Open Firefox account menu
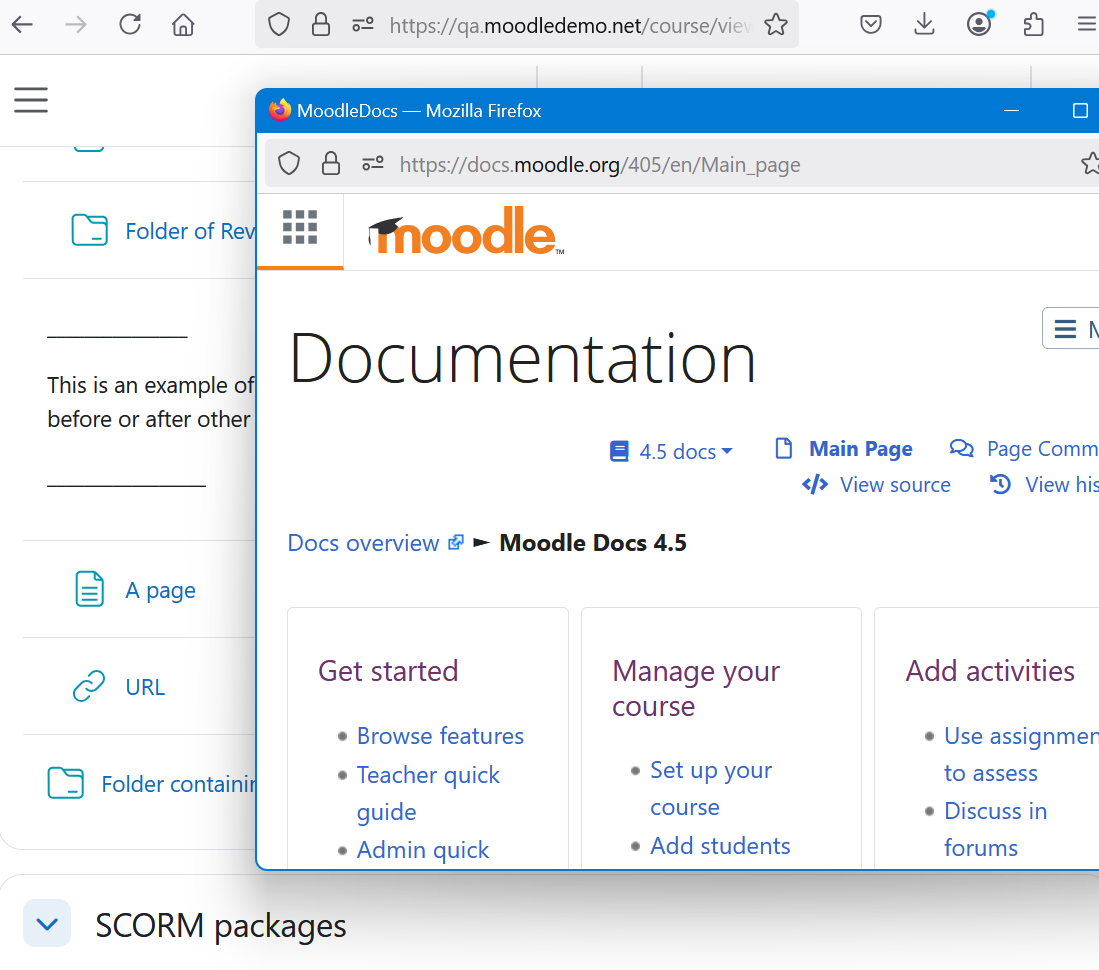The height and width of the screenshot is (970, 1099). (979, 24)
